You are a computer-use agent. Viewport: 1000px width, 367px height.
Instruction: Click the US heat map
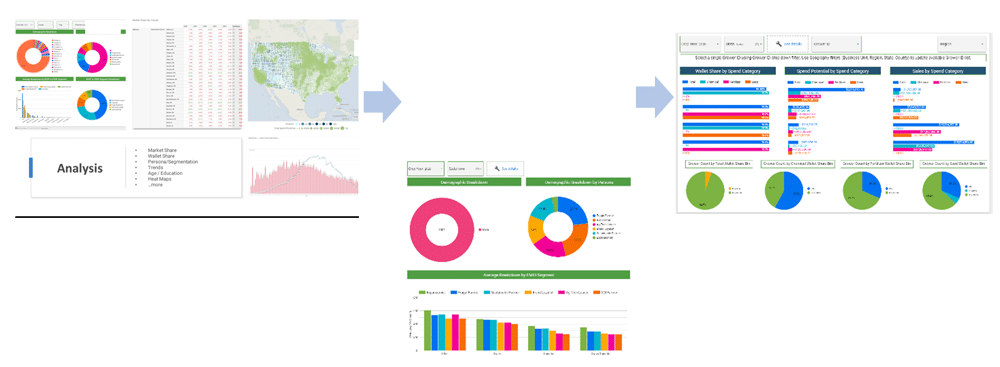[x=303, y=72]
